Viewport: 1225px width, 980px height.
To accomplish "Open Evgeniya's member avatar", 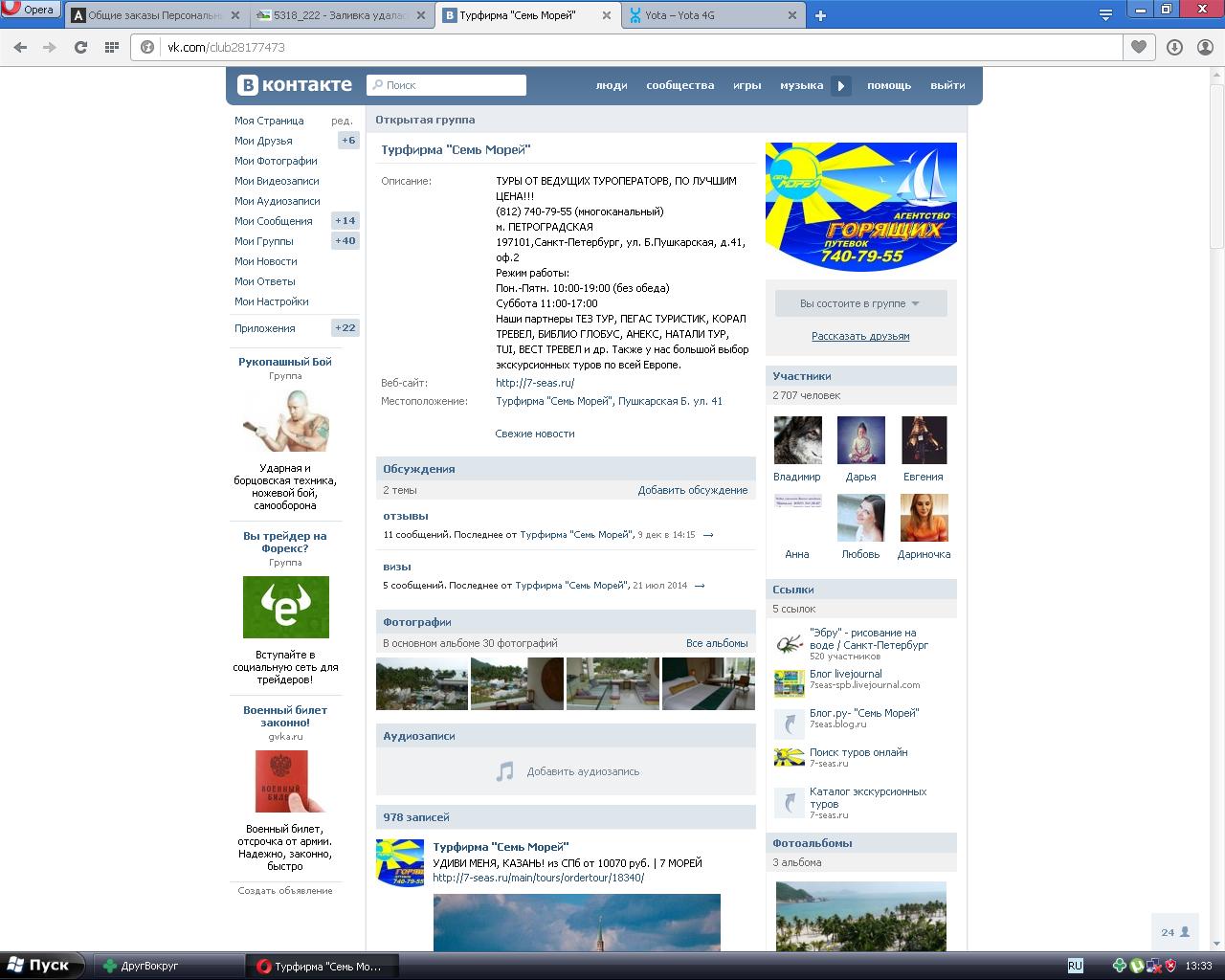I will pyautogui.click(x=924, y=440).
